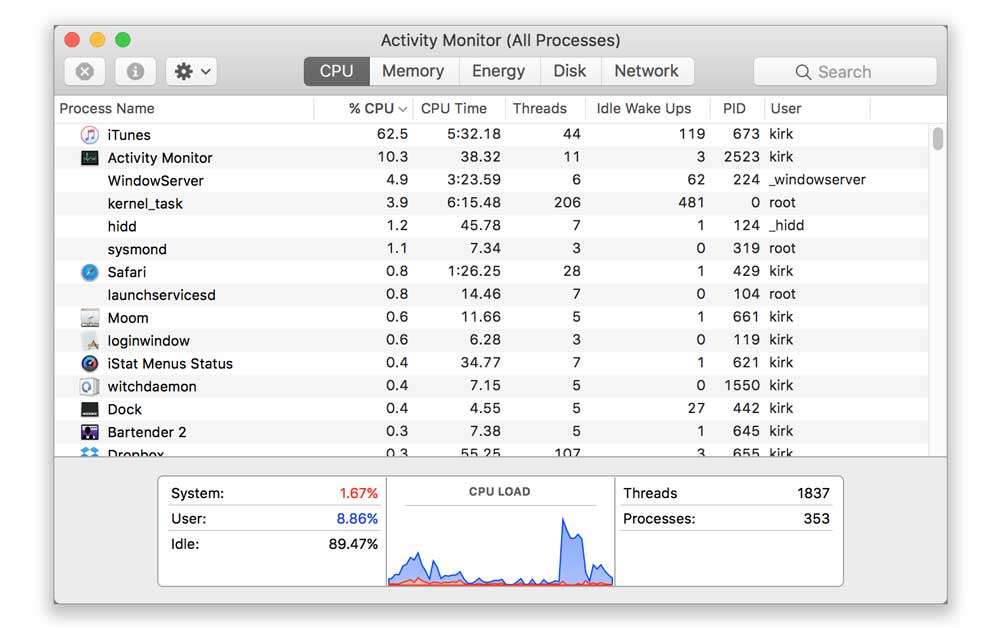
Task: Click the red close window button
Action: pos(72,40)
